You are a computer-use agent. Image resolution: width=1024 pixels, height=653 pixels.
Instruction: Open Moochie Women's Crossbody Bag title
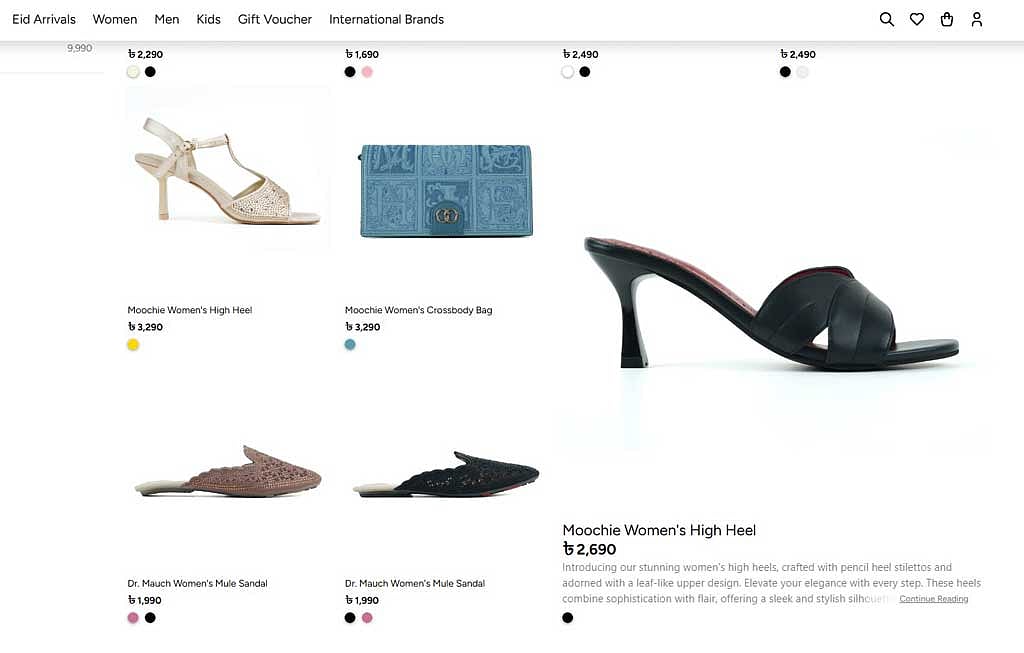click(419, 310)
